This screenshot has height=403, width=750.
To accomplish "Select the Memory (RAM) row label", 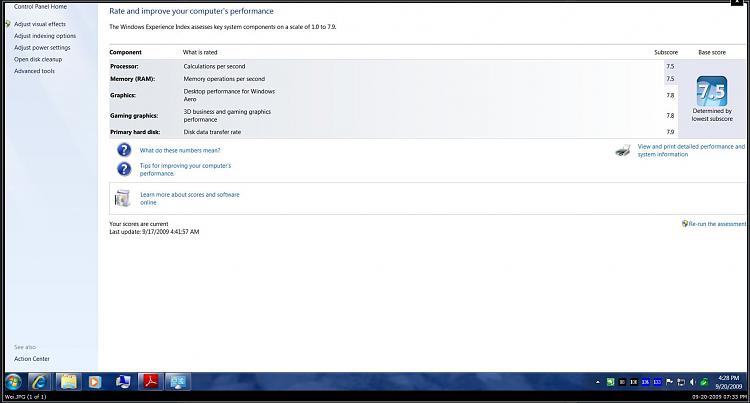I will 132,79.
